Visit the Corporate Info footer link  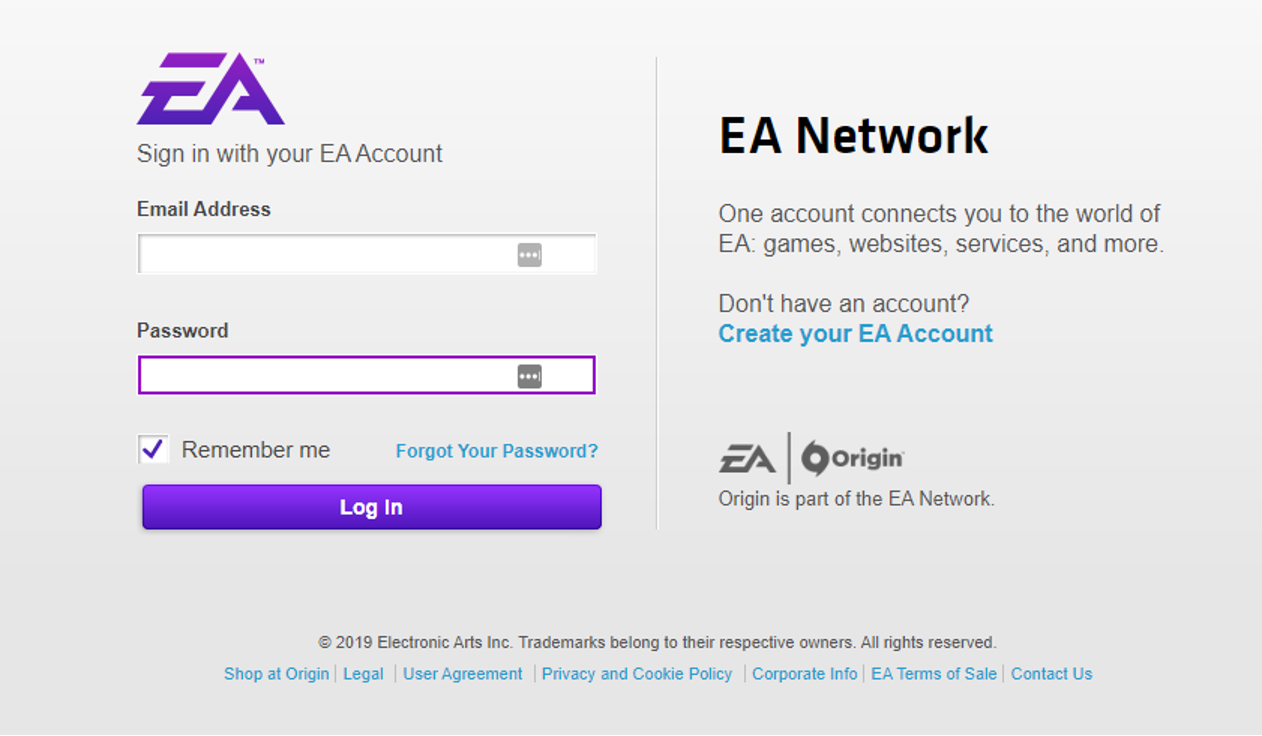tap(804, 674)
